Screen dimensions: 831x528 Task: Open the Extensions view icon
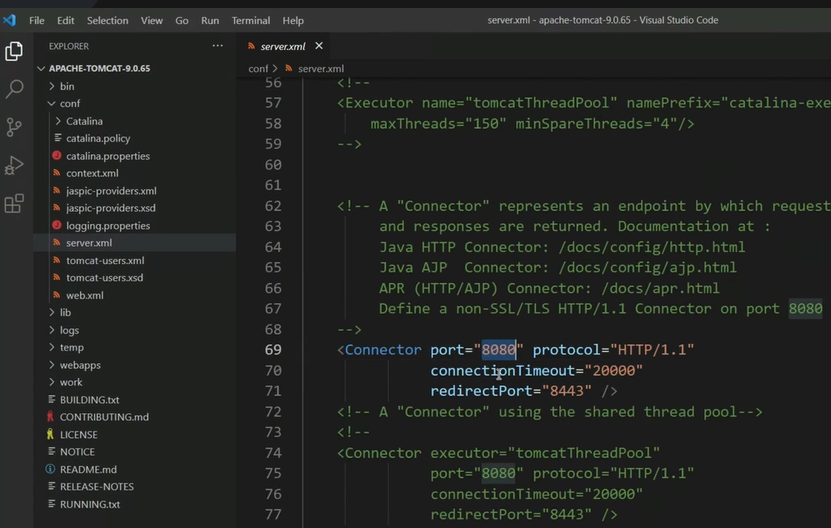14,204
